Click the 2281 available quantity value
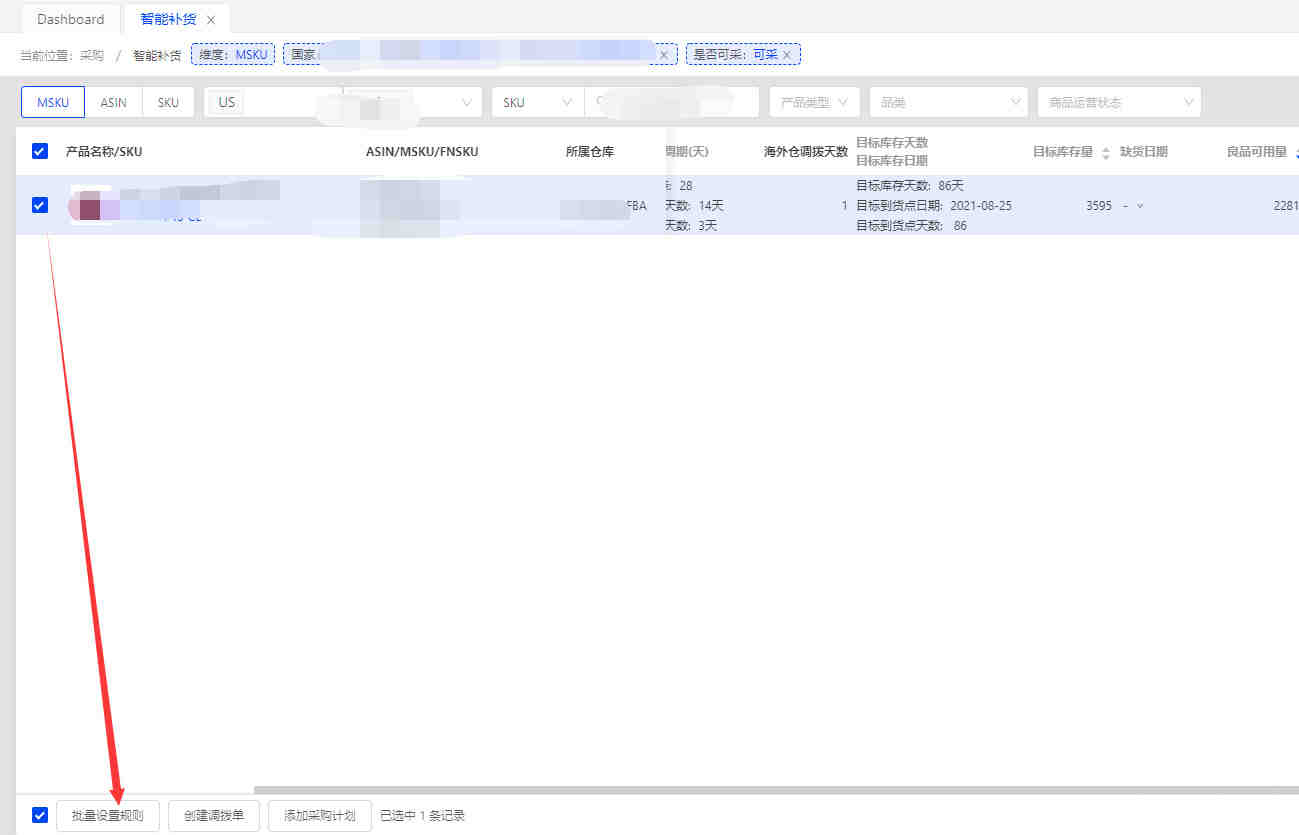1299x835 pixels. pyautogui.click(x=1285, y=206)
